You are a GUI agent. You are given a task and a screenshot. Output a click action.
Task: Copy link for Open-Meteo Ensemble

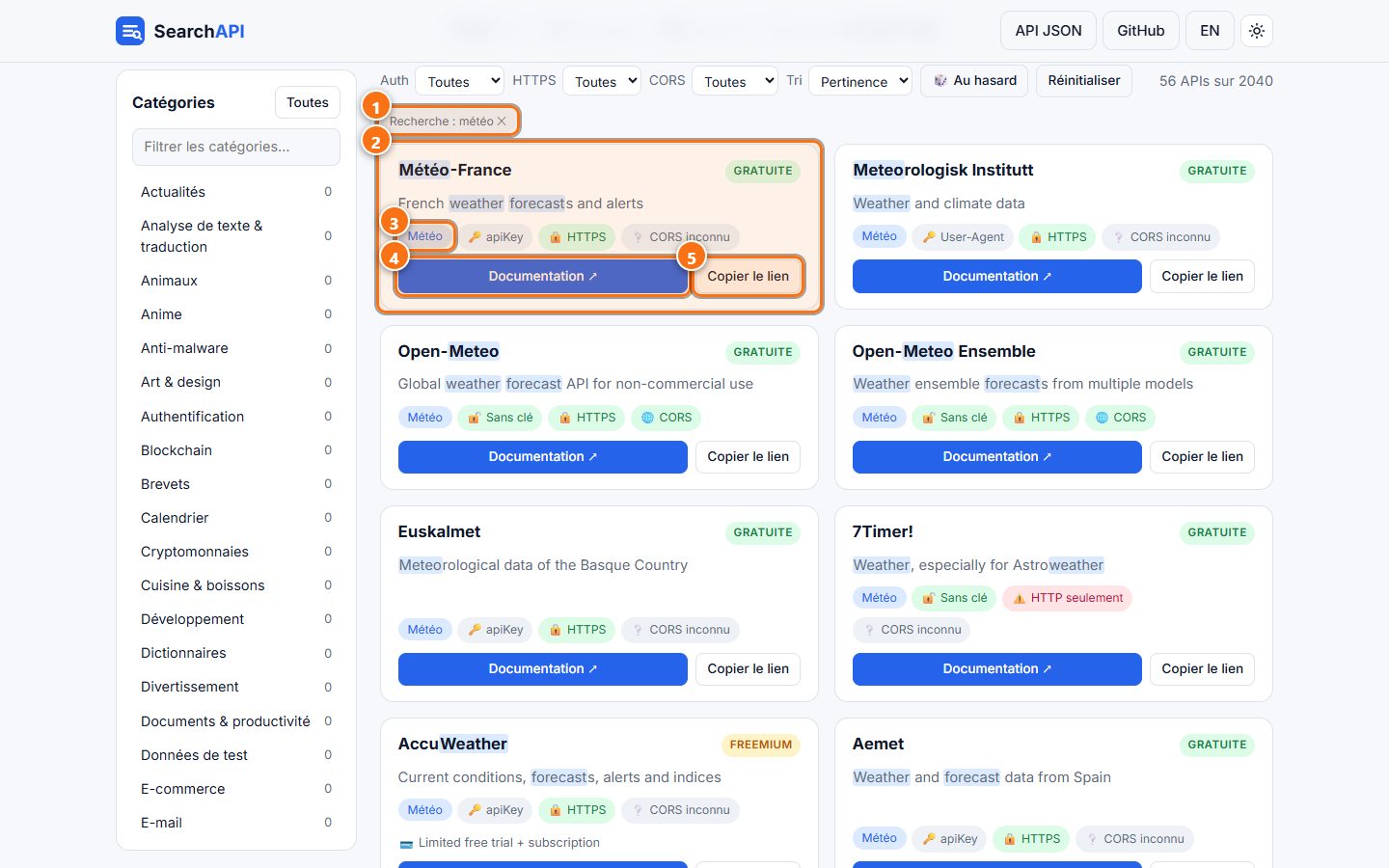[1203, 457]
